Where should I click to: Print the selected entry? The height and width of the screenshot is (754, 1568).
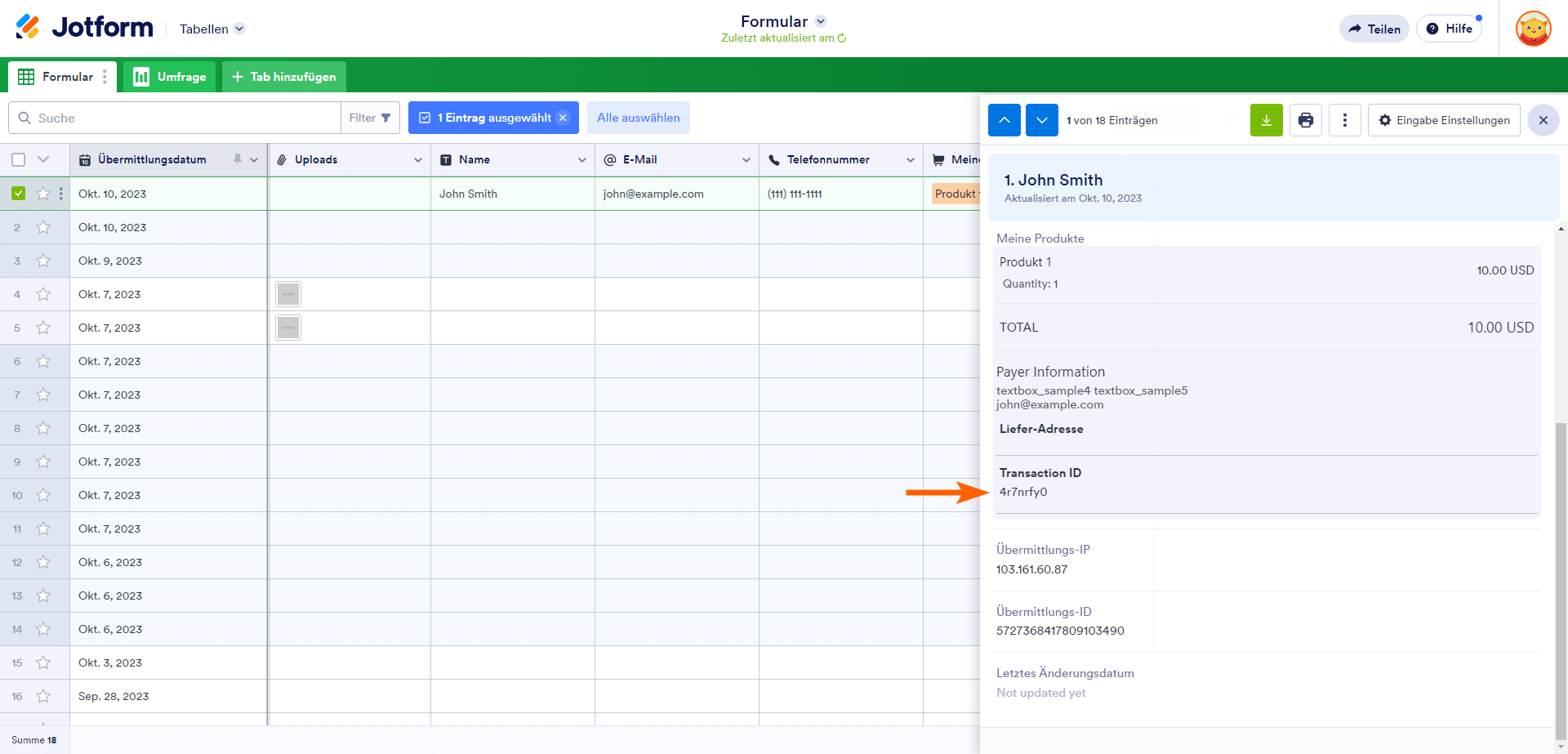click(1305, 120)
